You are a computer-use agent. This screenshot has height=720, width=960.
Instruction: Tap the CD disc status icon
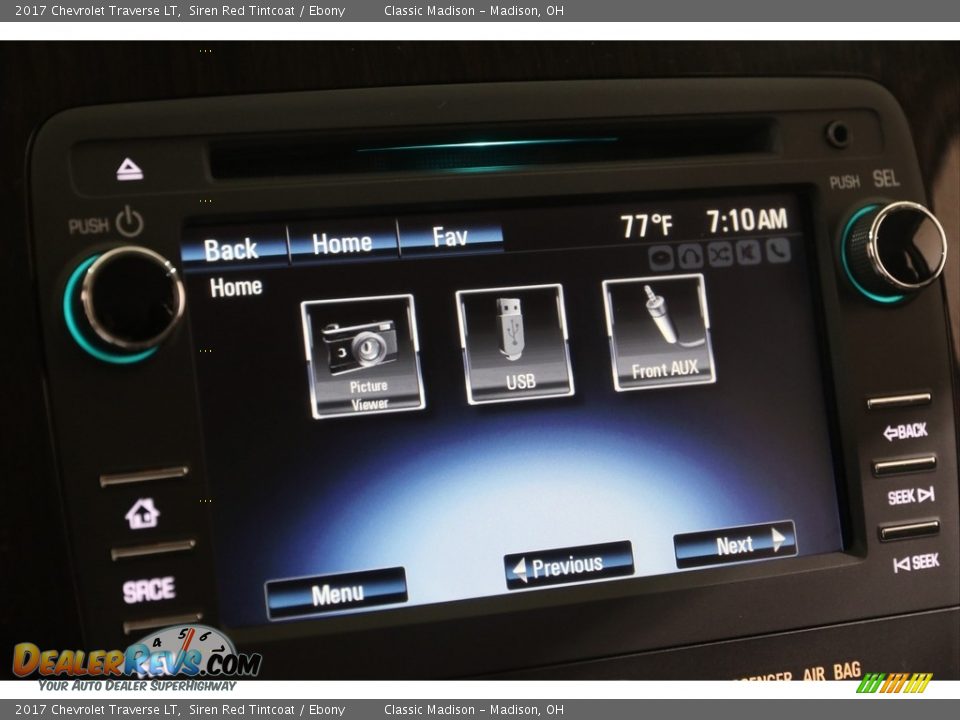click(661, 257)
